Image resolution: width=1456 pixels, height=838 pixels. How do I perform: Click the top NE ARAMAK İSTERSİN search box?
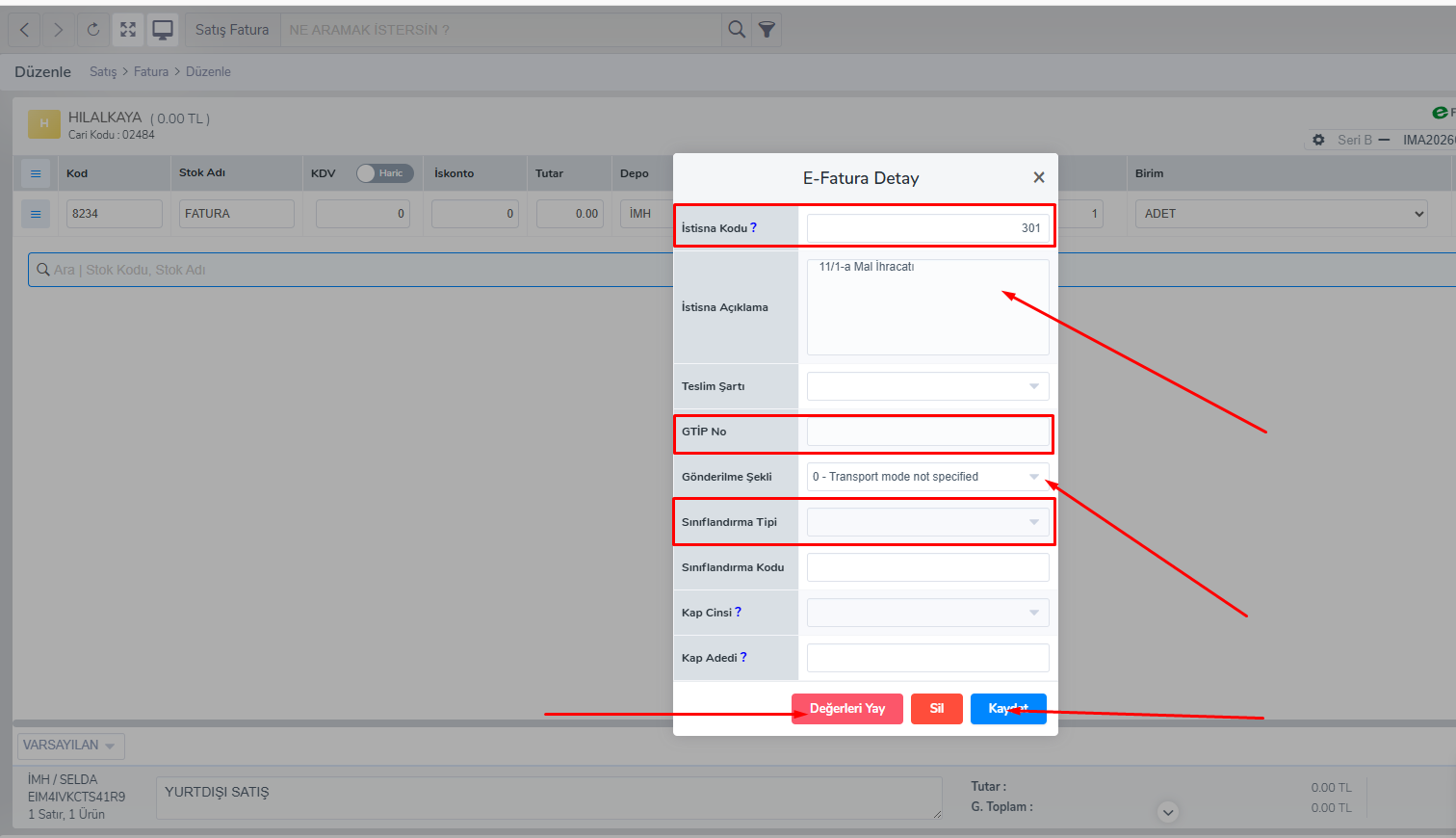click(x=501, y=30)
